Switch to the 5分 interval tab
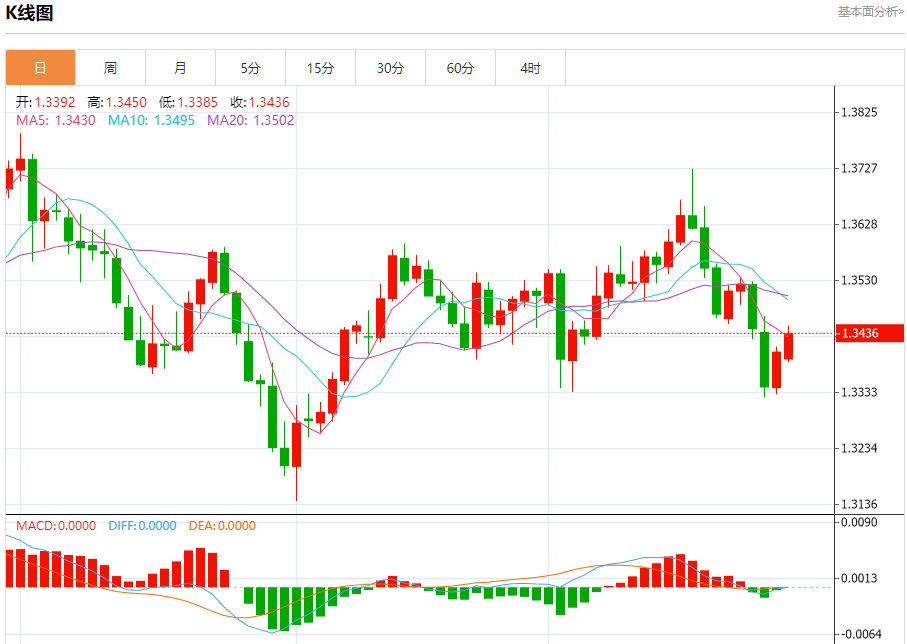The width and height of the screenshot is (907, 644). (x=250, y=68)
